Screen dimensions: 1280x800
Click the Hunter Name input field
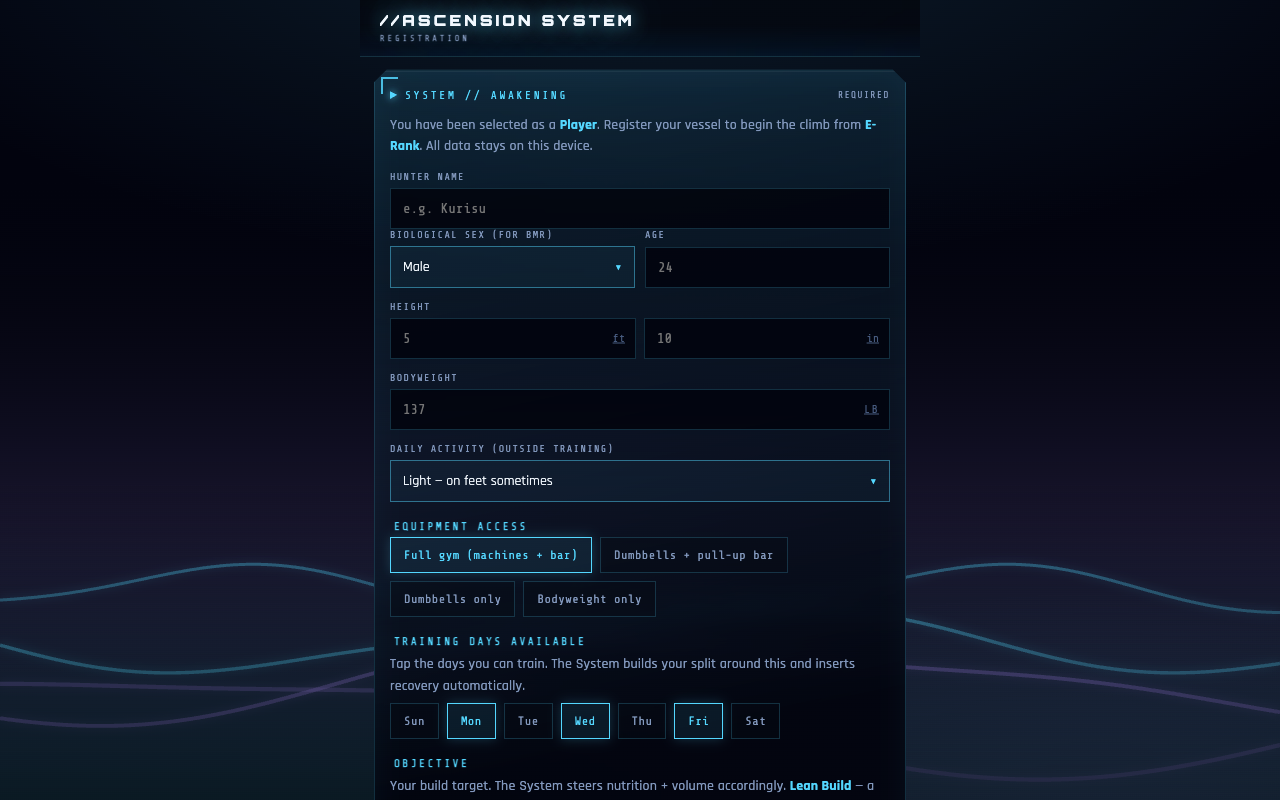coord(639,208)
